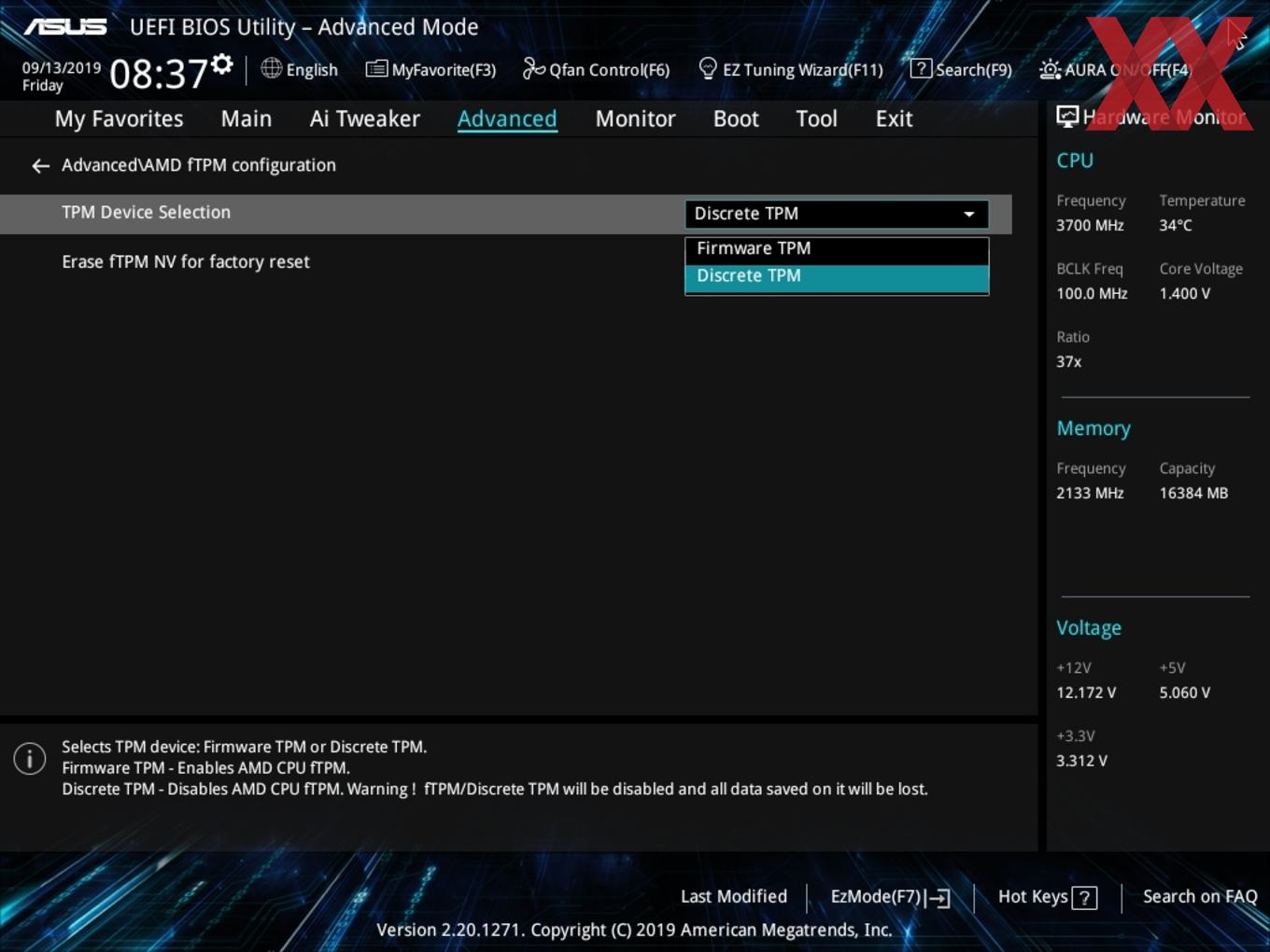Open MyFavorite(F3) list icon

[x=376, y=69]
